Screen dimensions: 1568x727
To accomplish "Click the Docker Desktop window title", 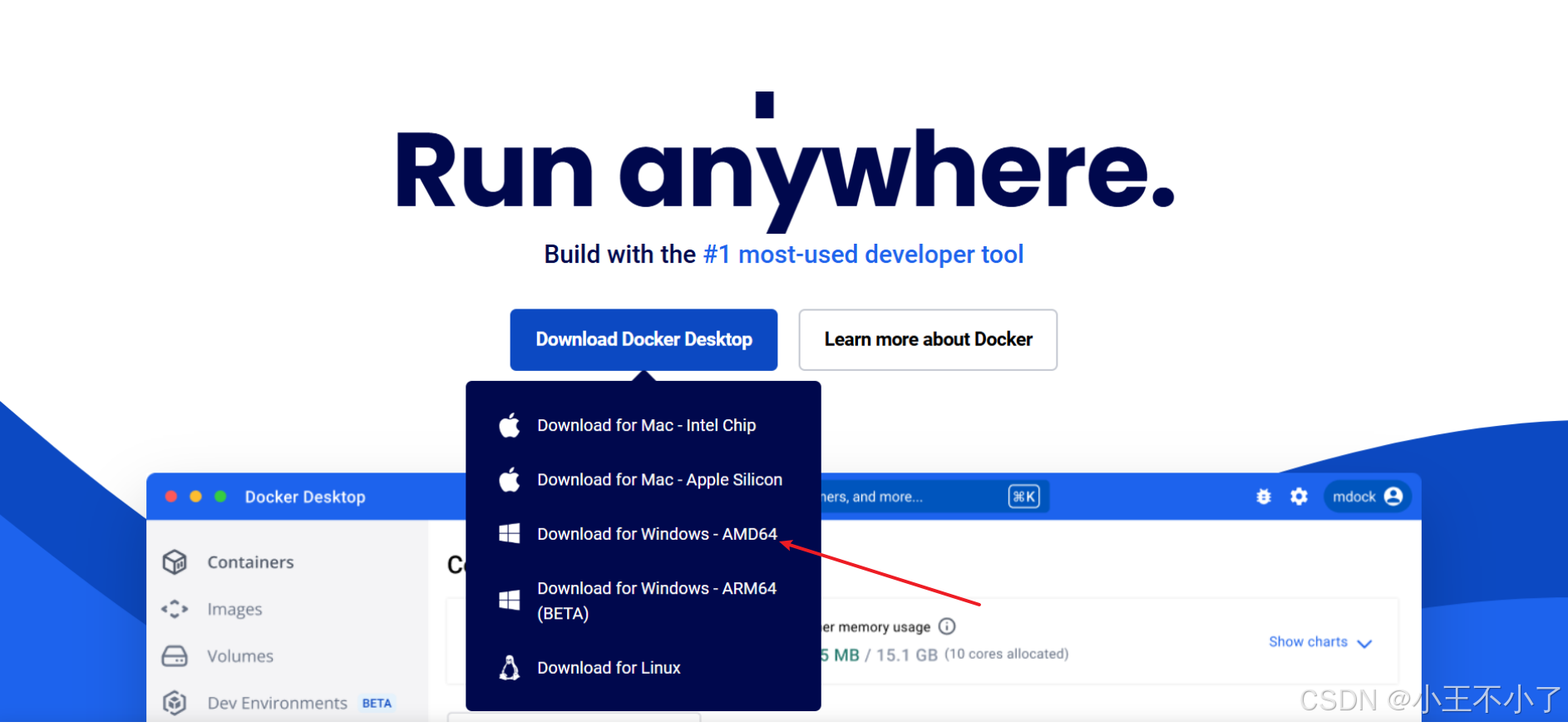I will click(x=305, y=497).
